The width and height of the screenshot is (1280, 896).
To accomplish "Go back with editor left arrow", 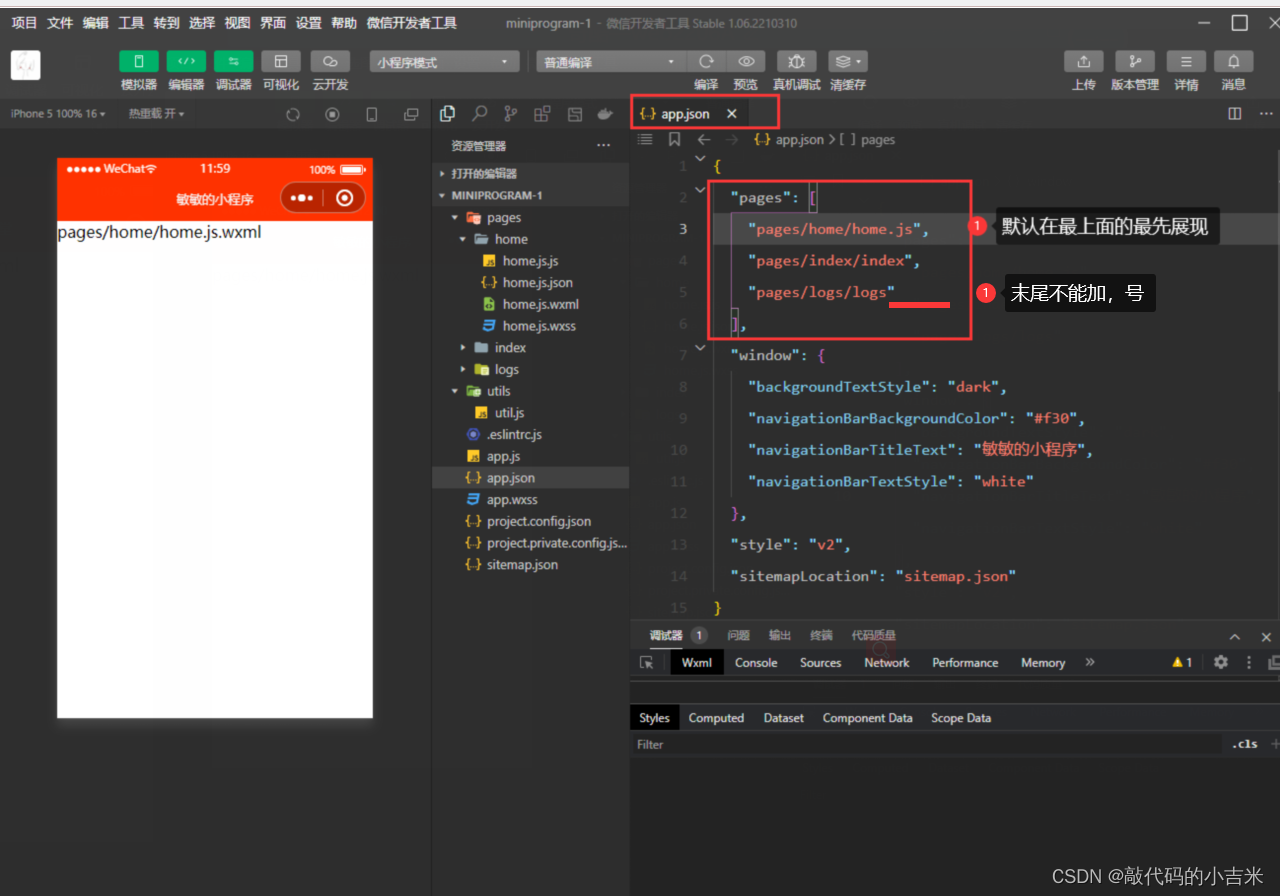I will [x=703, y=140].
